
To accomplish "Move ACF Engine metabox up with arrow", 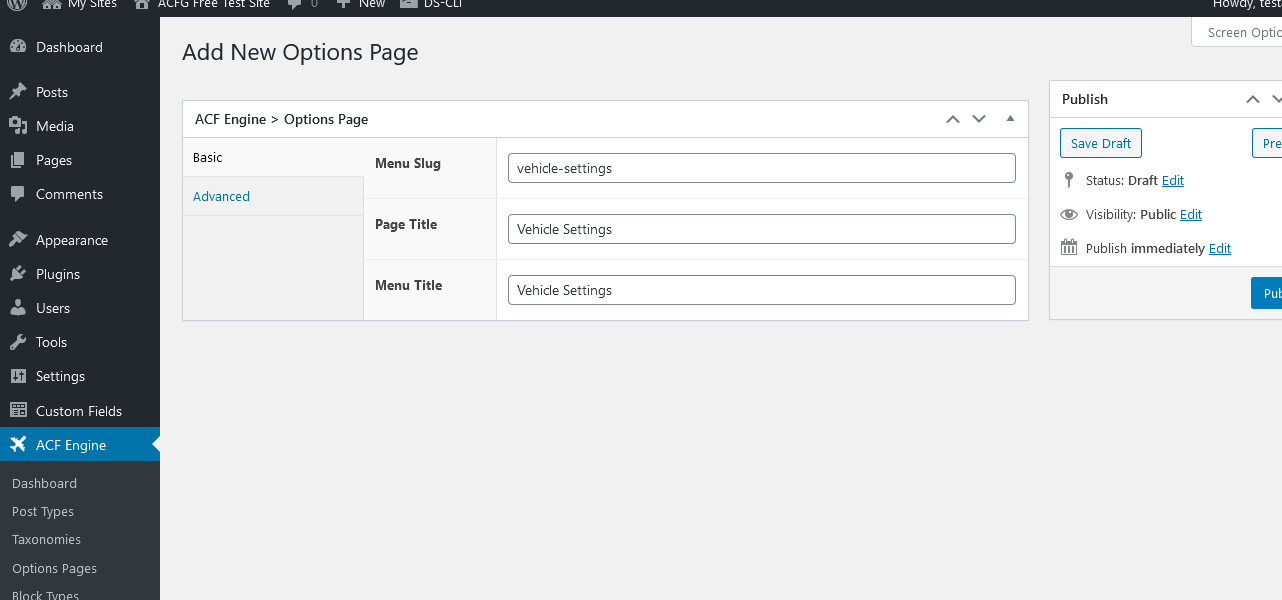I will pos(953,119).
